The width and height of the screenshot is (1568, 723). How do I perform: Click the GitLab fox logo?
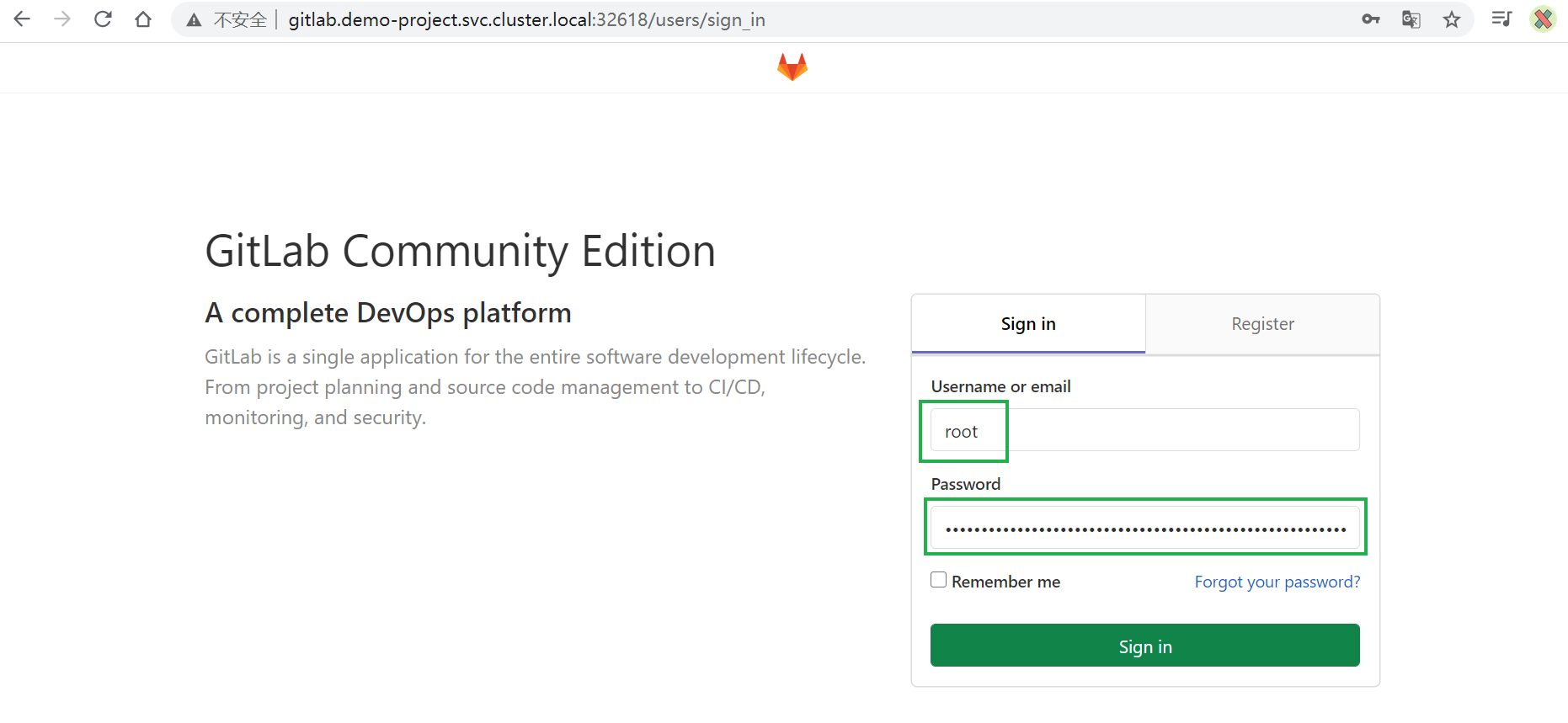pyautogui.click(x=792, y=66)
